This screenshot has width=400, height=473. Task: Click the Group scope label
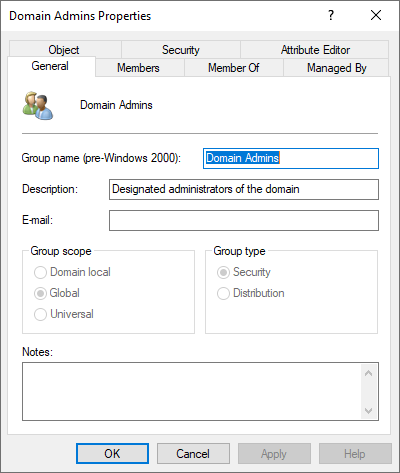click(x=61, y=251)
